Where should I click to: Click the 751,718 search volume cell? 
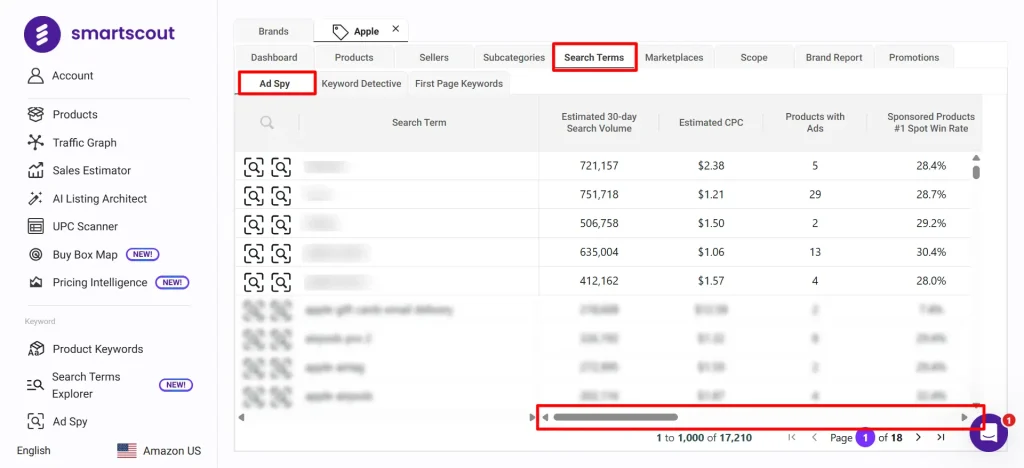tap(599, 195)
